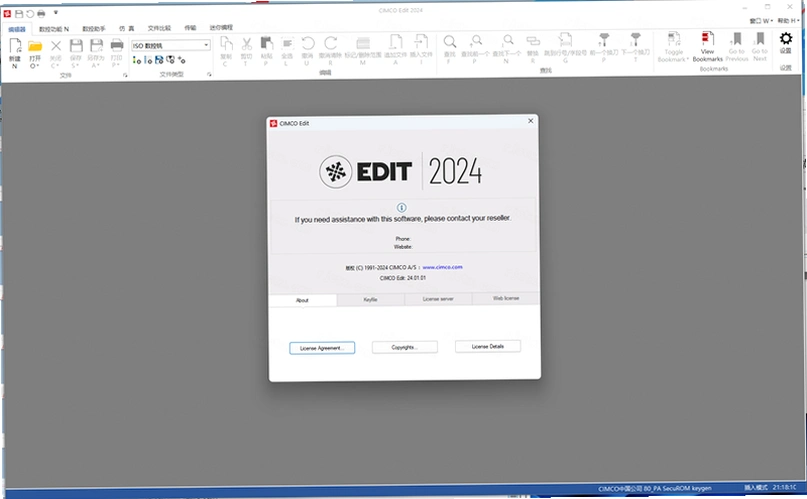Open a file with the yellow folder icon

pos(35,46)
